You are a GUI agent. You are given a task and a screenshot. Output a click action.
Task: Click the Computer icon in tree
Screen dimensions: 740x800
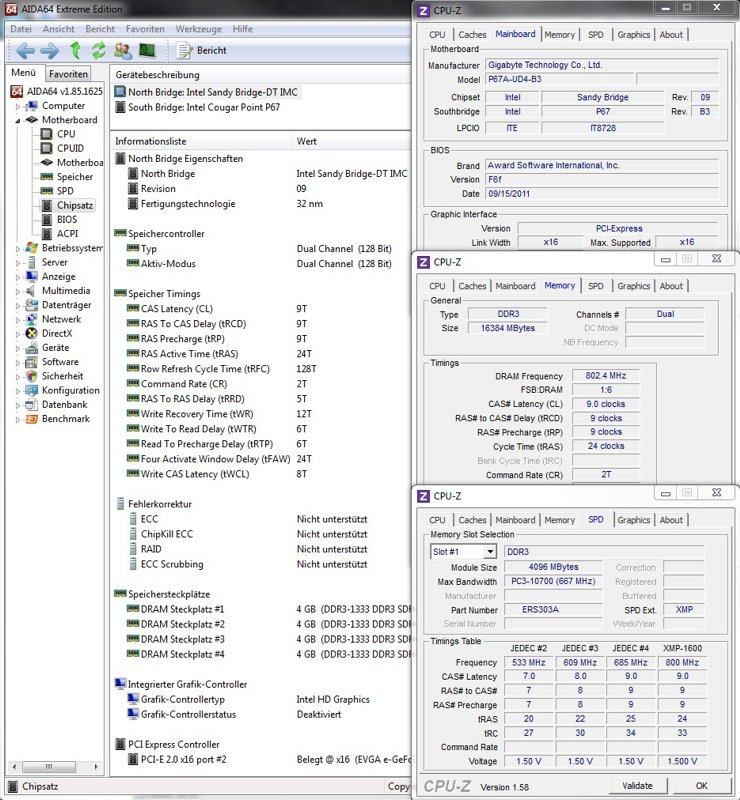32,106
